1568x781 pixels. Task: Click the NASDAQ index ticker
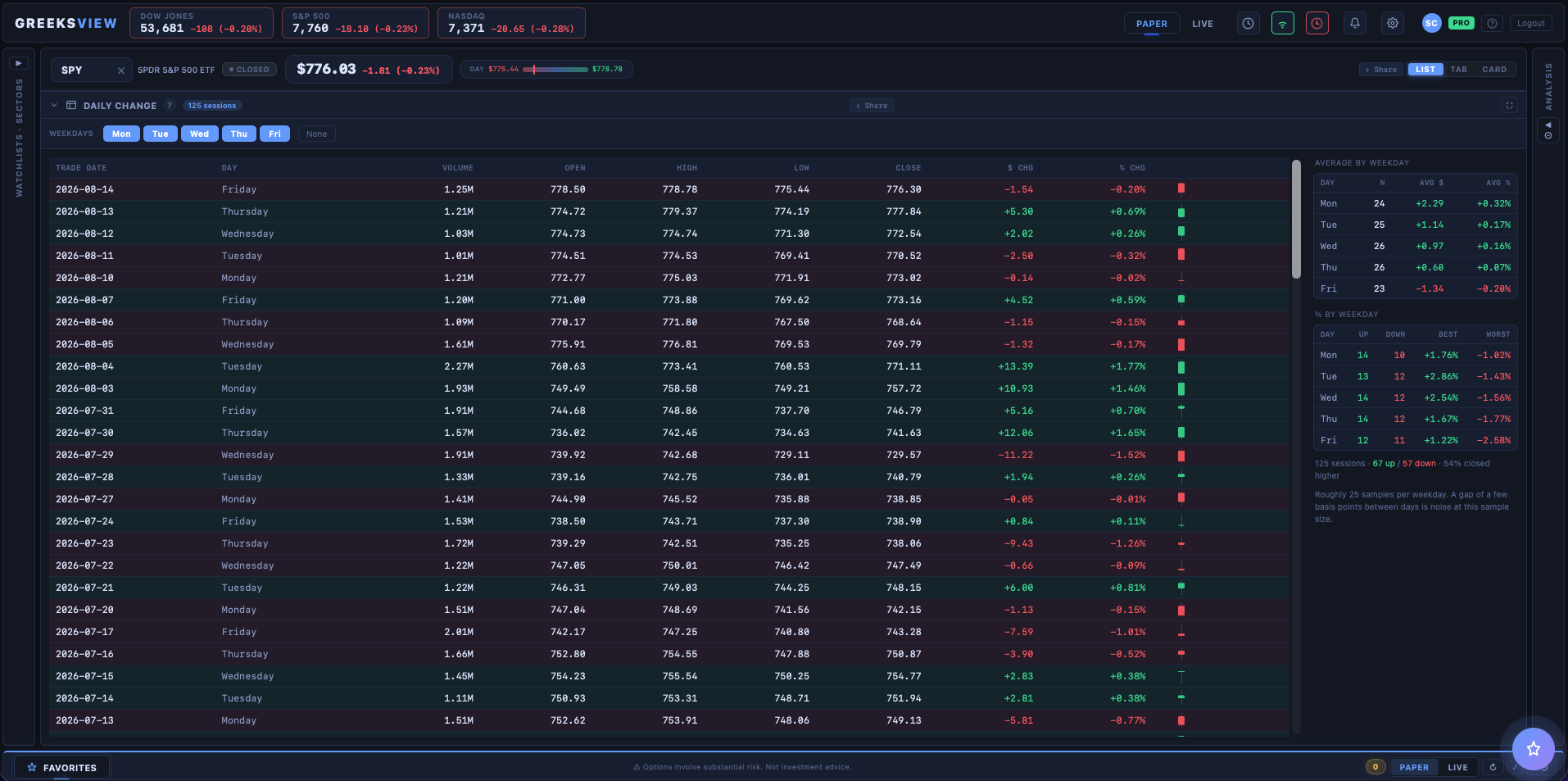point(511,23)
